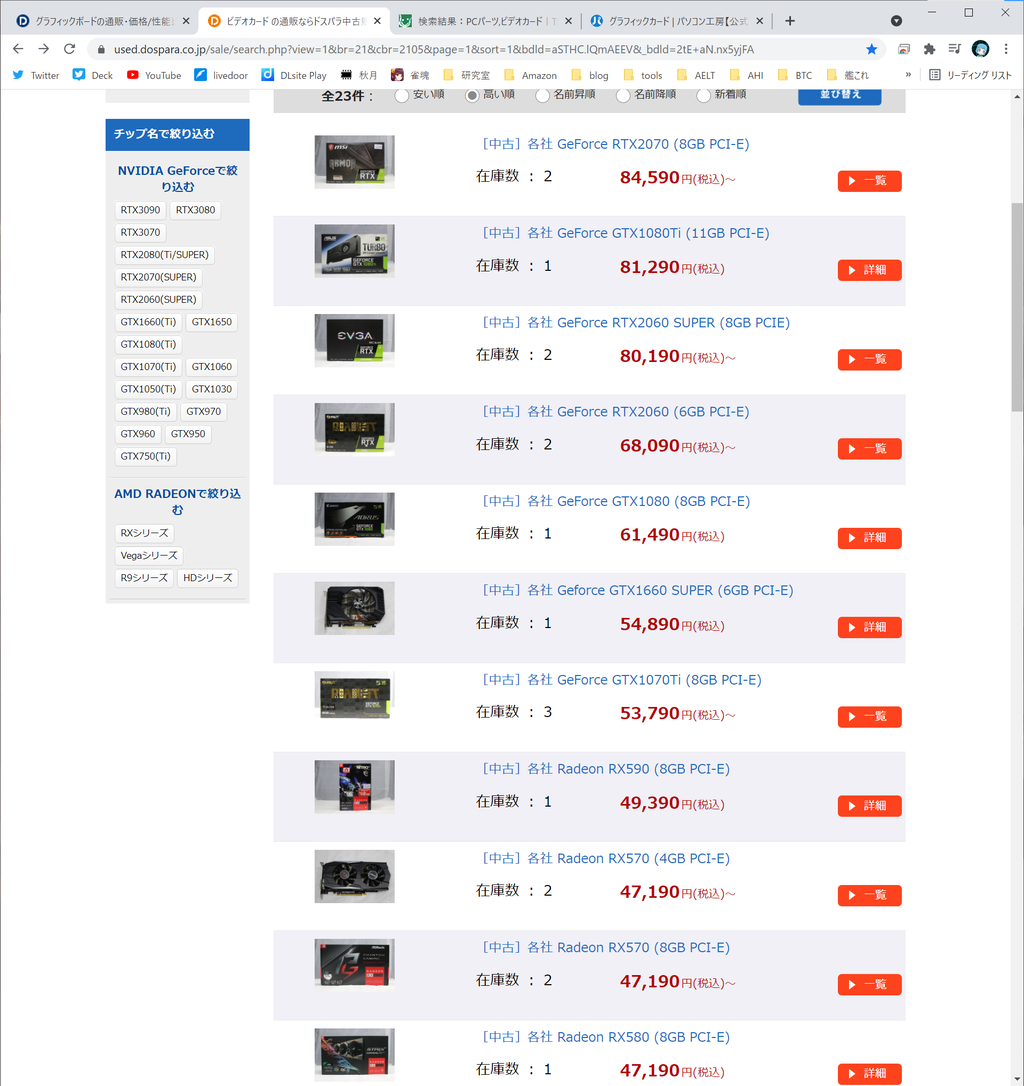Viewport: 1024px width, 1086px height.
Task: Click 一覧 button for RTX2070 row
Action: tap(869, 181)
